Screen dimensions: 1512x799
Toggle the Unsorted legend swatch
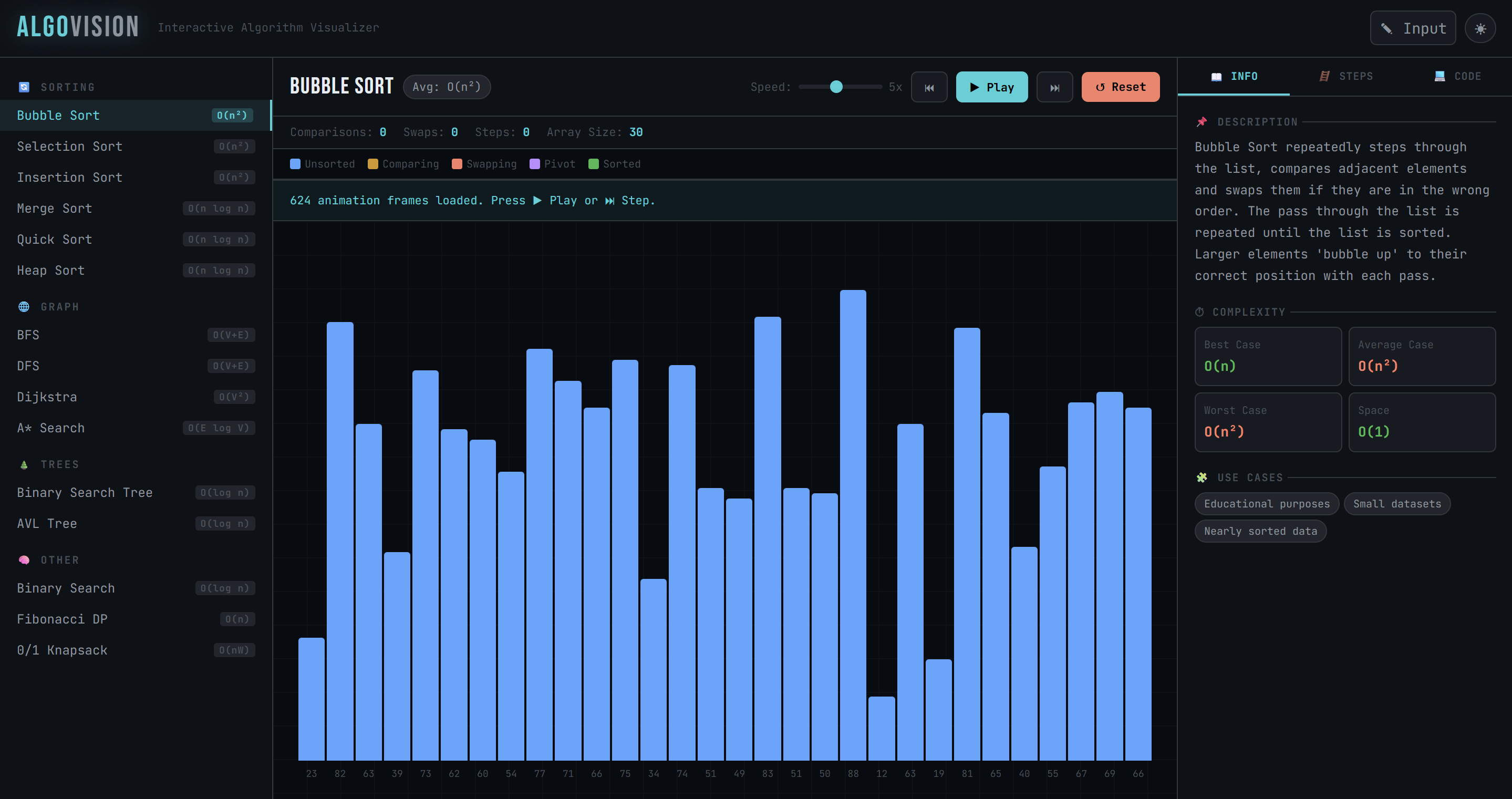(x=295, y=164)
